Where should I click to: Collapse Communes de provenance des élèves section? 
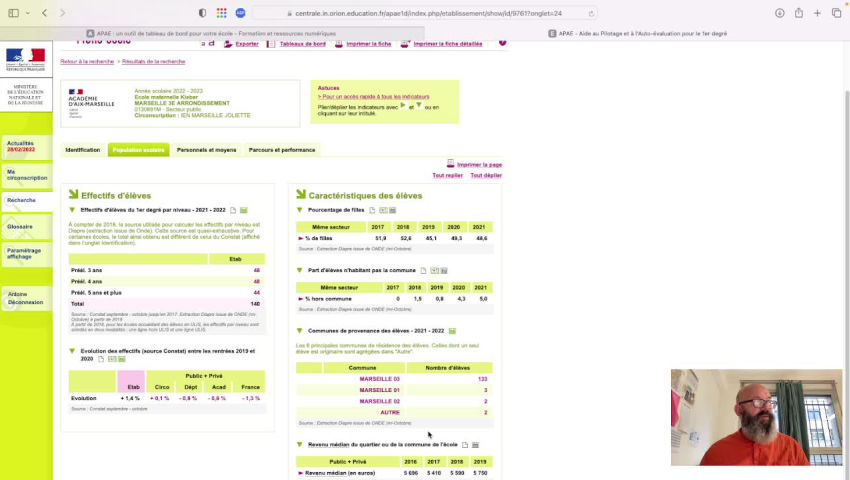pos(300,331)
